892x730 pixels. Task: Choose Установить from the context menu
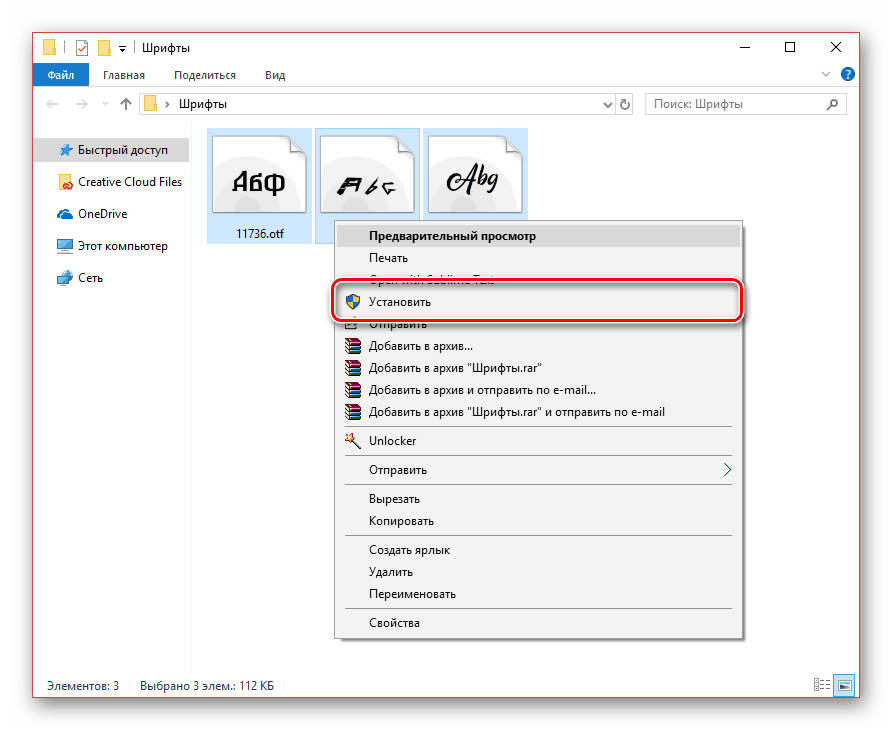point(399,301)
